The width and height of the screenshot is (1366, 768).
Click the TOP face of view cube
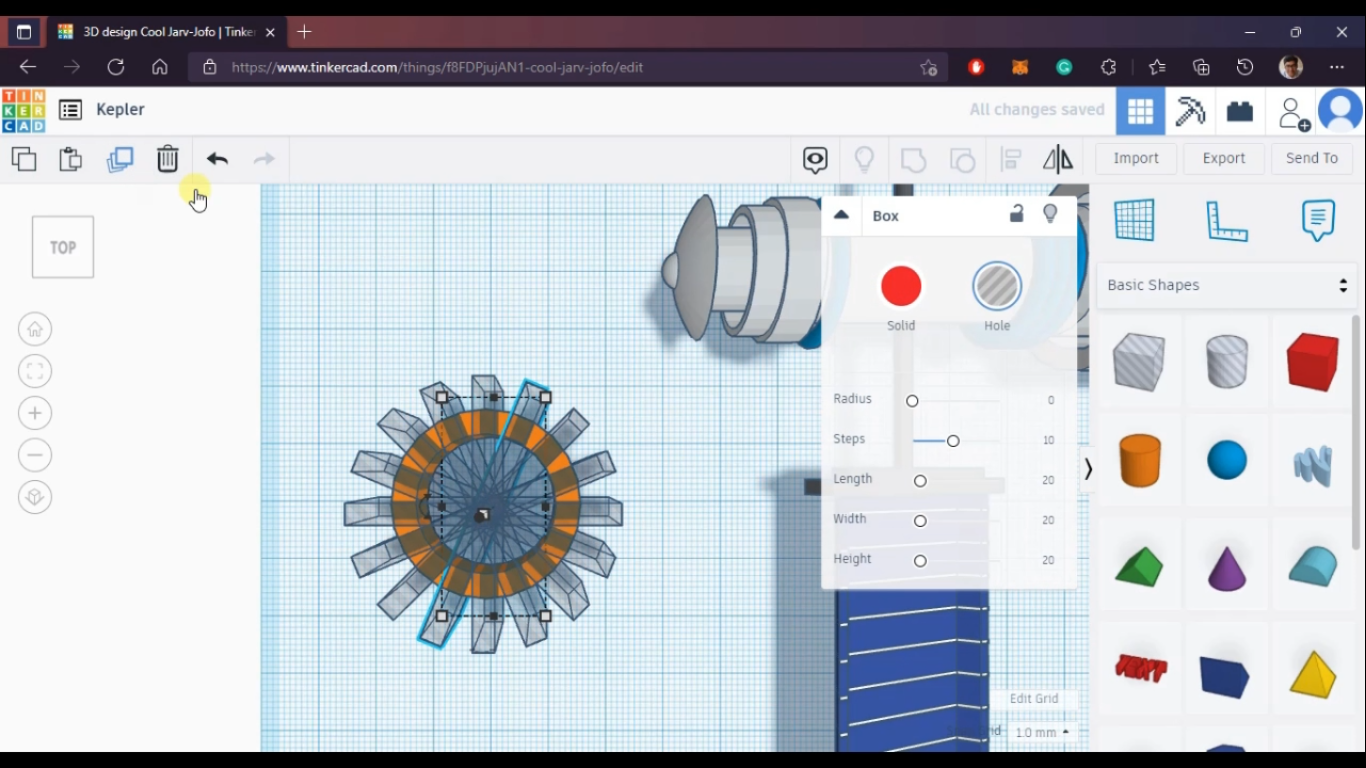click(63, 247)
